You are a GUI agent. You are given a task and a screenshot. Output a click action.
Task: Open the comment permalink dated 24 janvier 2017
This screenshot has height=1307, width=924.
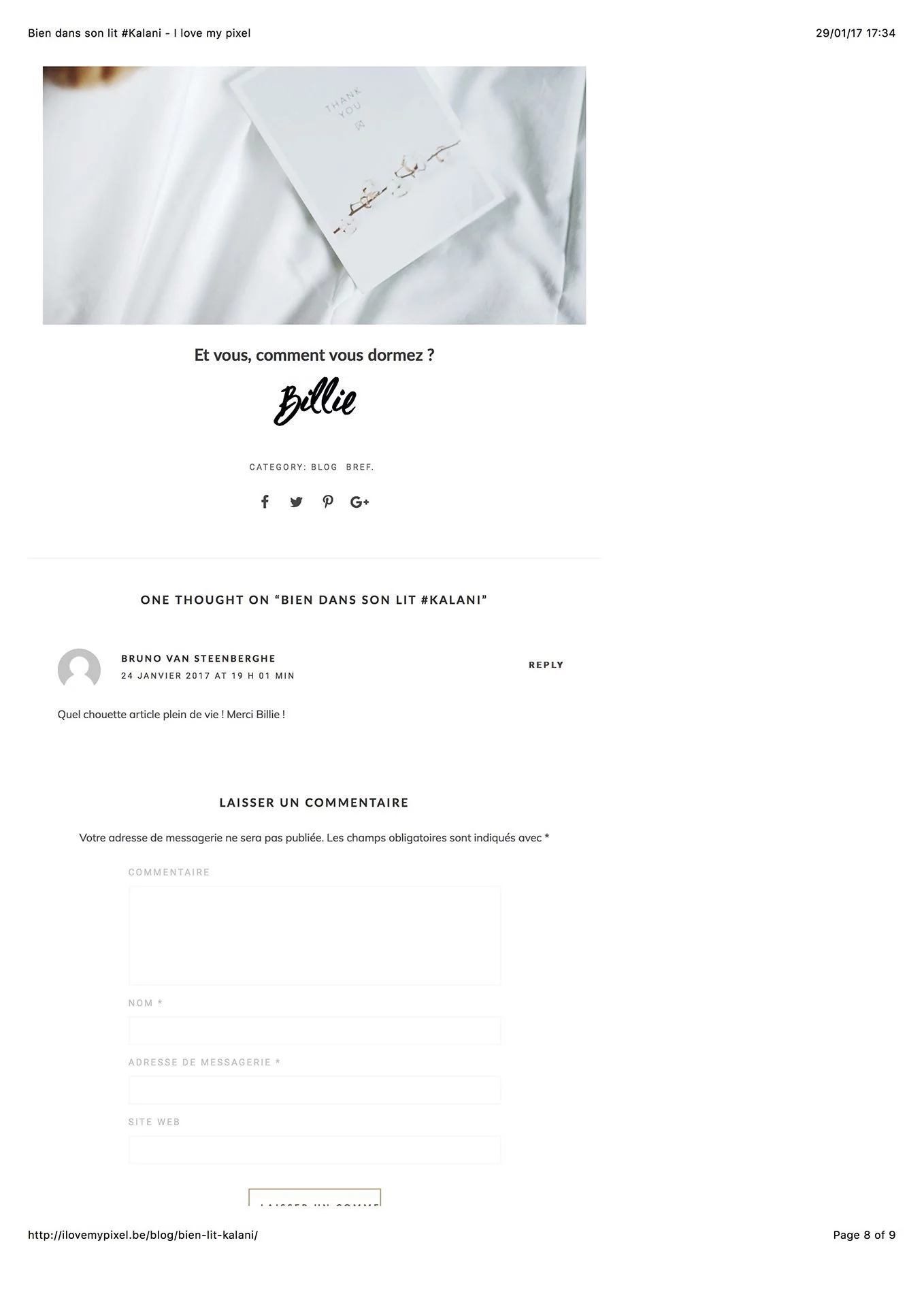coord(208,676)
